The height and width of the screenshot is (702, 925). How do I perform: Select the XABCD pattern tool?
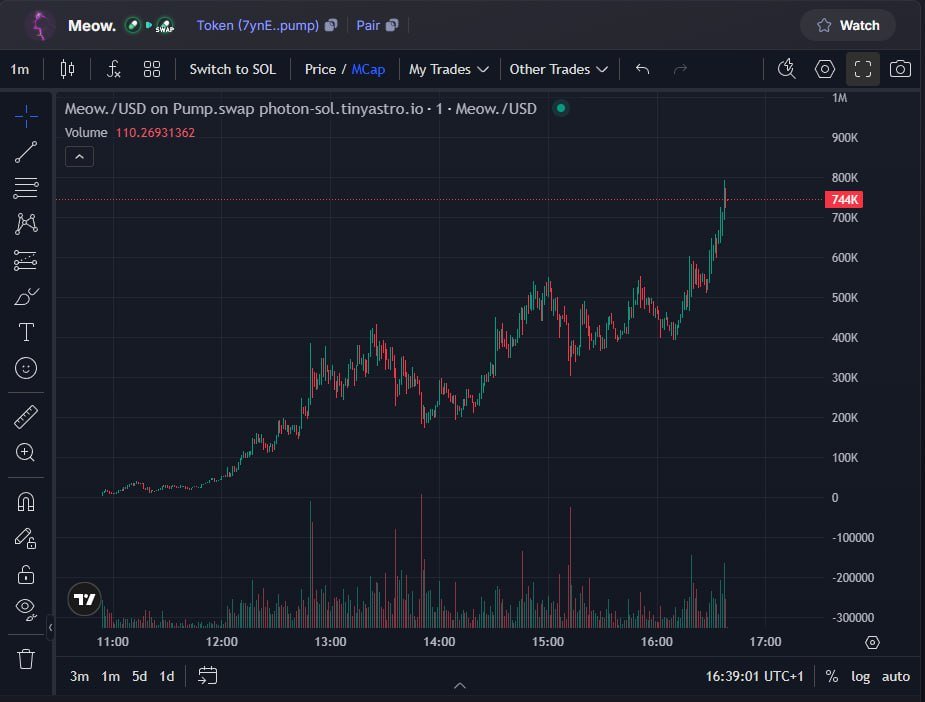click(x=26, y=224)
